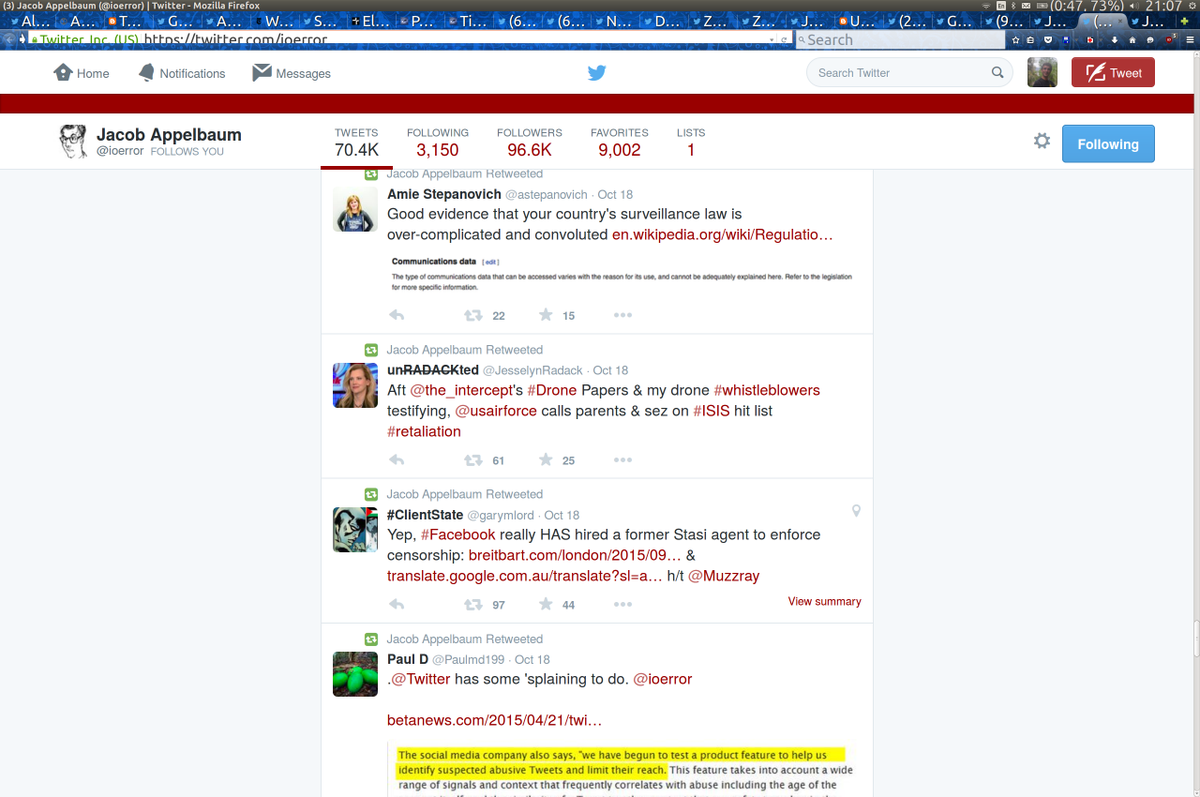
Task: Click the red Tweet button
Action: (x=1113, y=72)
